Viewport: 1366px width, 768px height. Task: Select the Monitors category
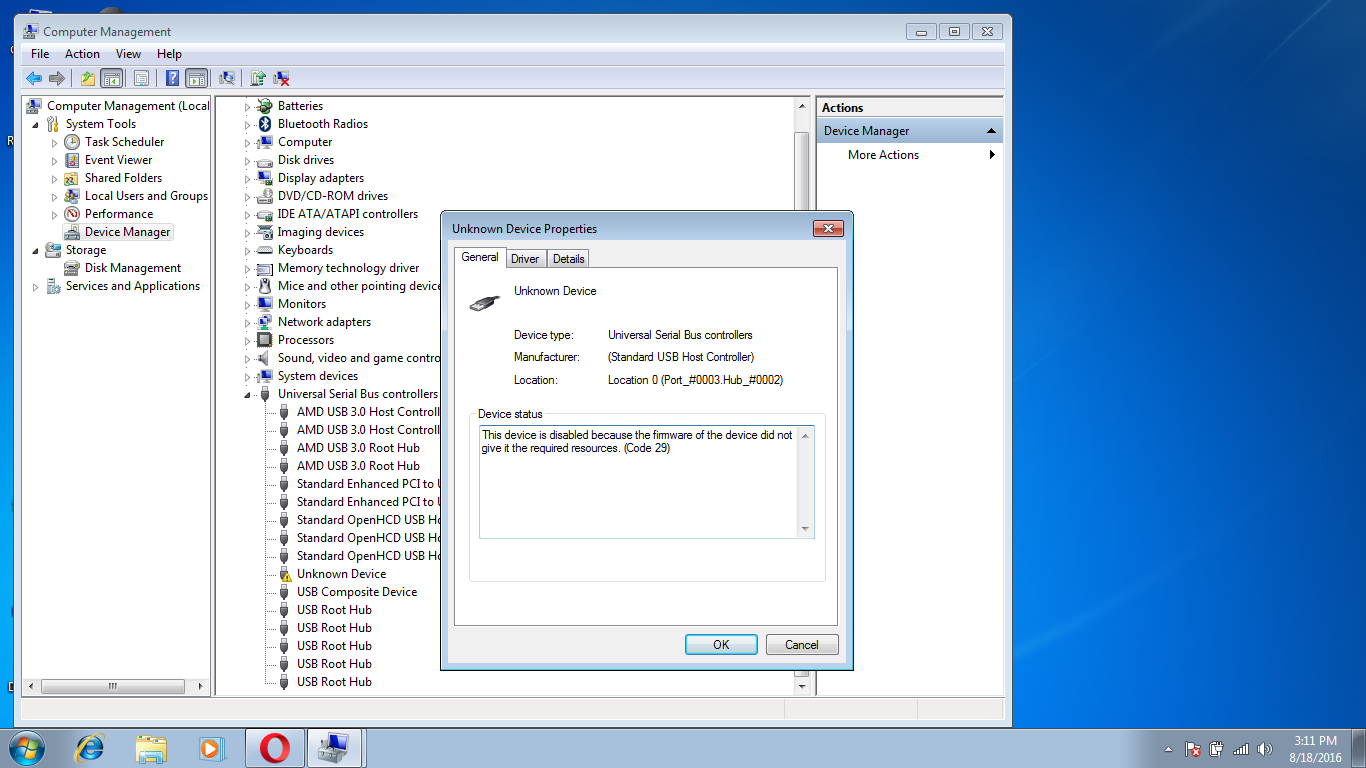[x=302, y=304]
